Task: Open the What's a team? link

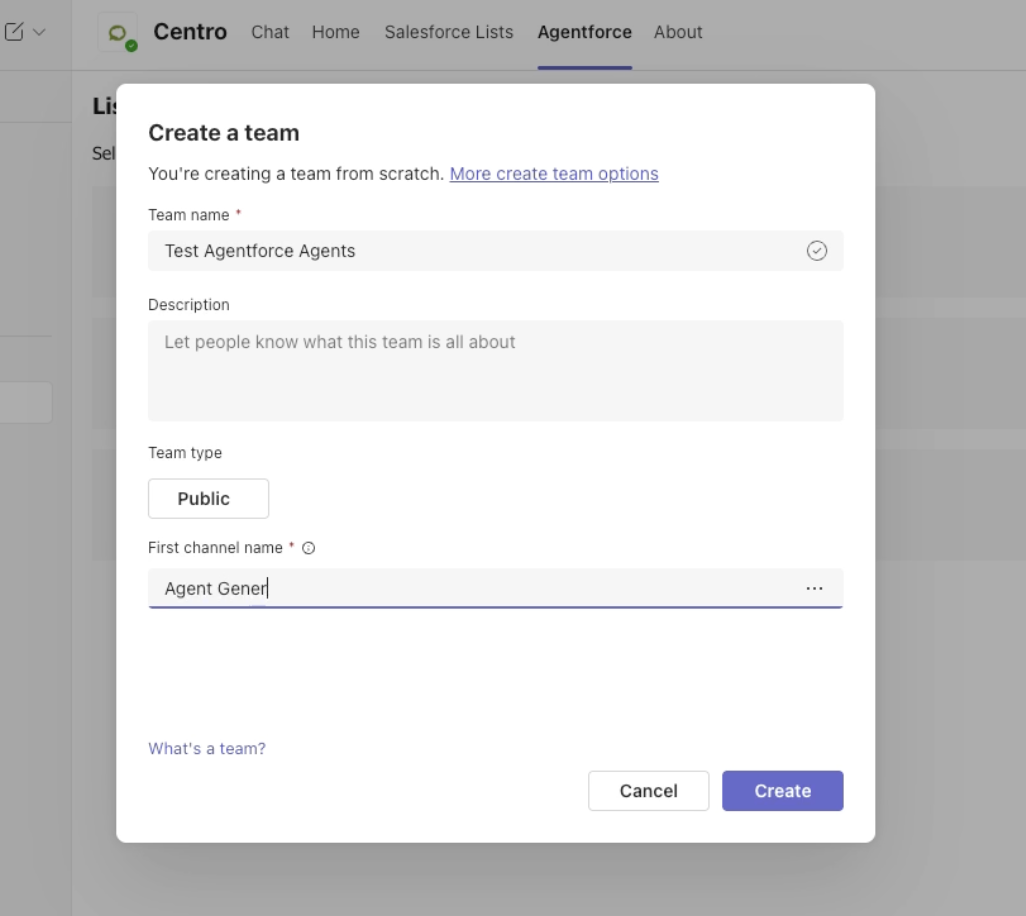Action: click(x=207, y=749)
